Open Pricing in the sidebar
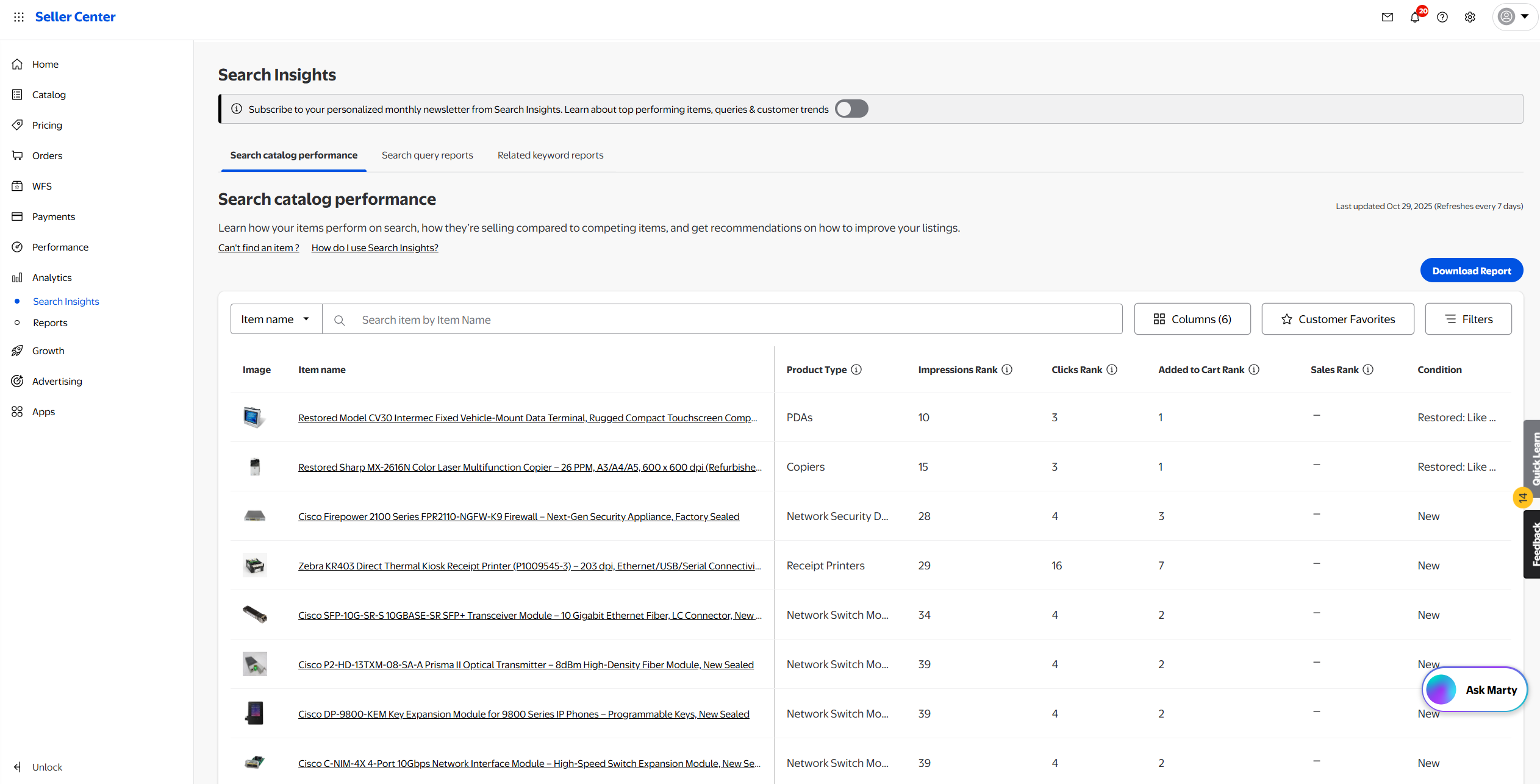This screenshot has height=784, width=1540. (47, 125)
